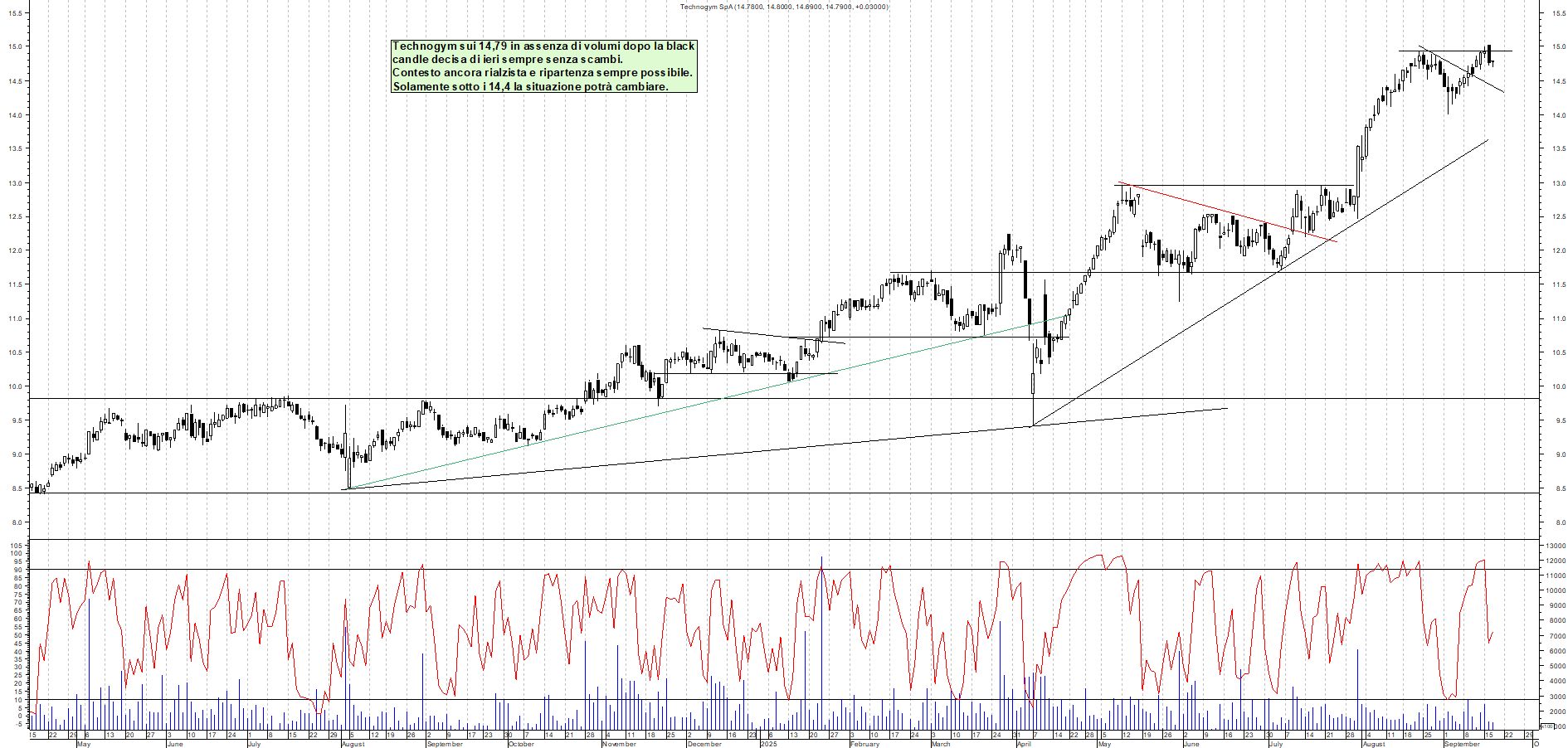The height and width of the screenshot is (748, 1568).
Task: Click the 14.5 label on right price axis
Action: coord(1559,81)
